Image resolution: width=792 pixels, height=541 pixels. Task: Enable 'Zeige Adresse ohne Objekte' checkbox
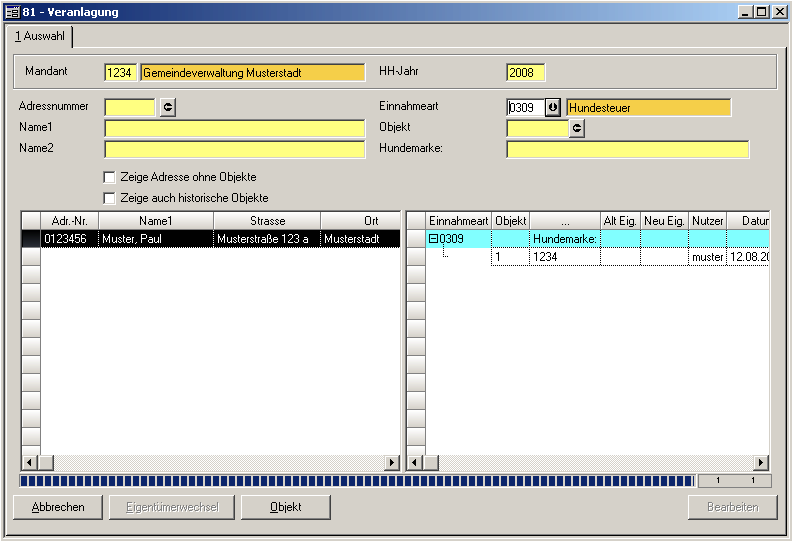coord(110,177)
